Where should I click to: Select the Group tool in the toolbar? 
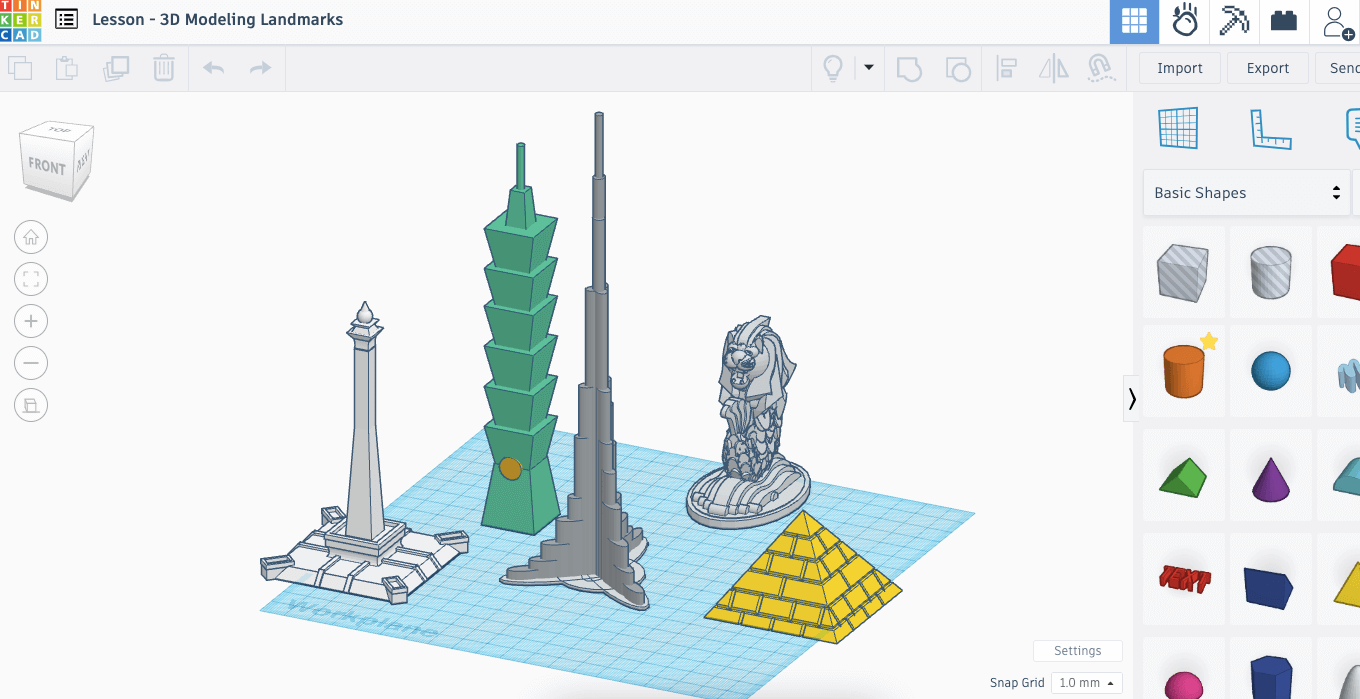point(909,68)
